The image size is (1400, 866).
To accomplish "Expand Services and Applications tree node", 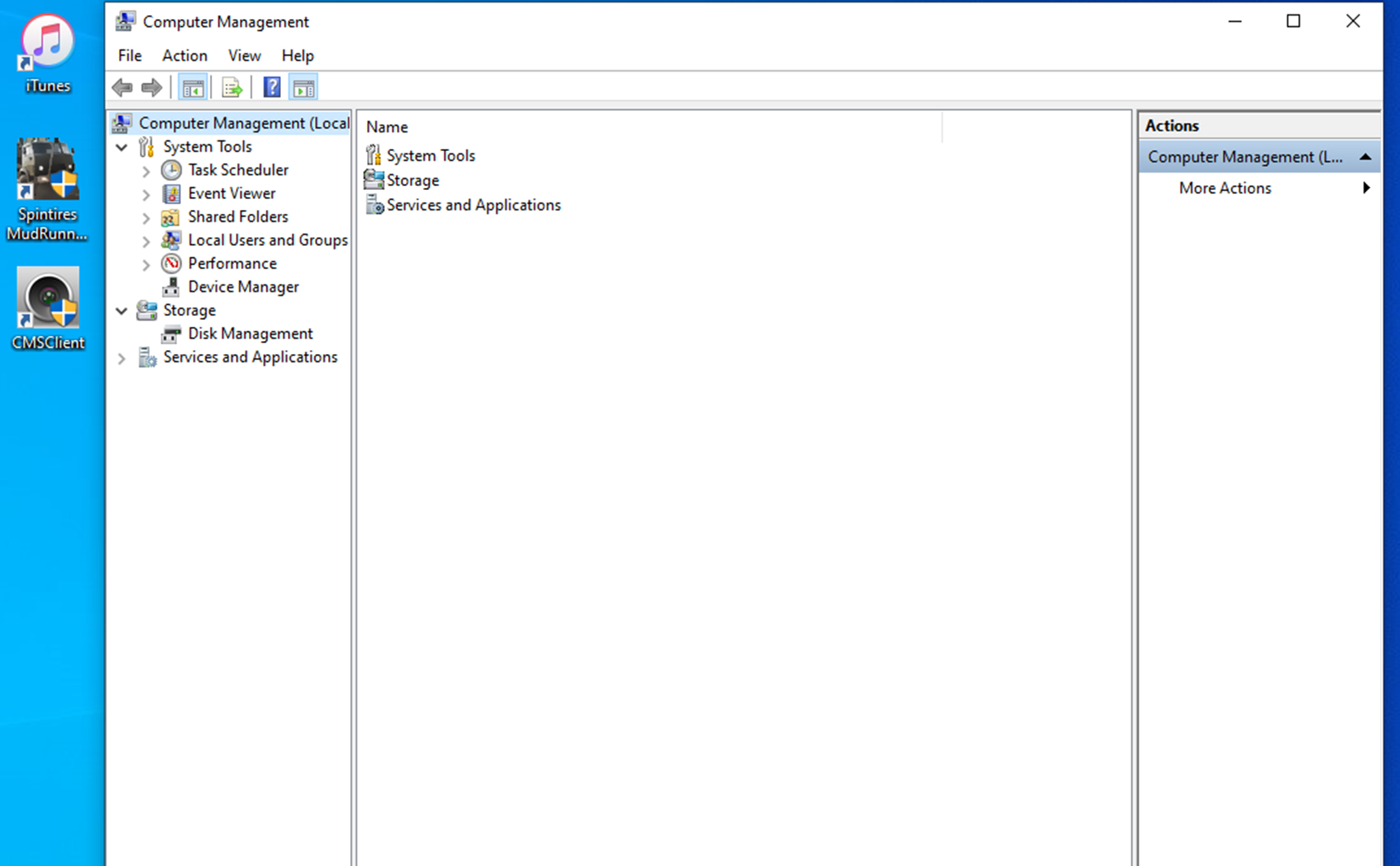I will 122,358.
